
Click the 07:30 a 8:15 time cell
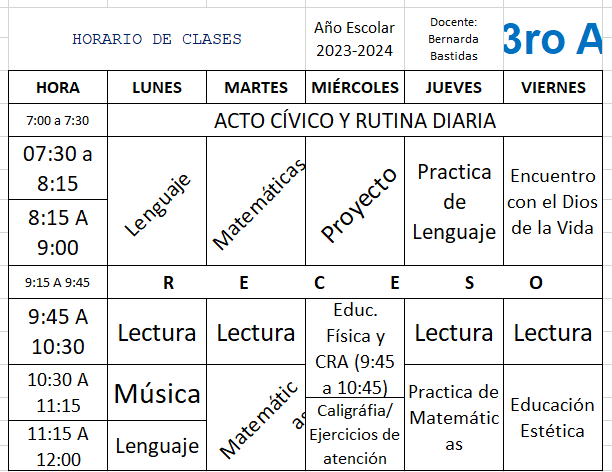[57, 169]
